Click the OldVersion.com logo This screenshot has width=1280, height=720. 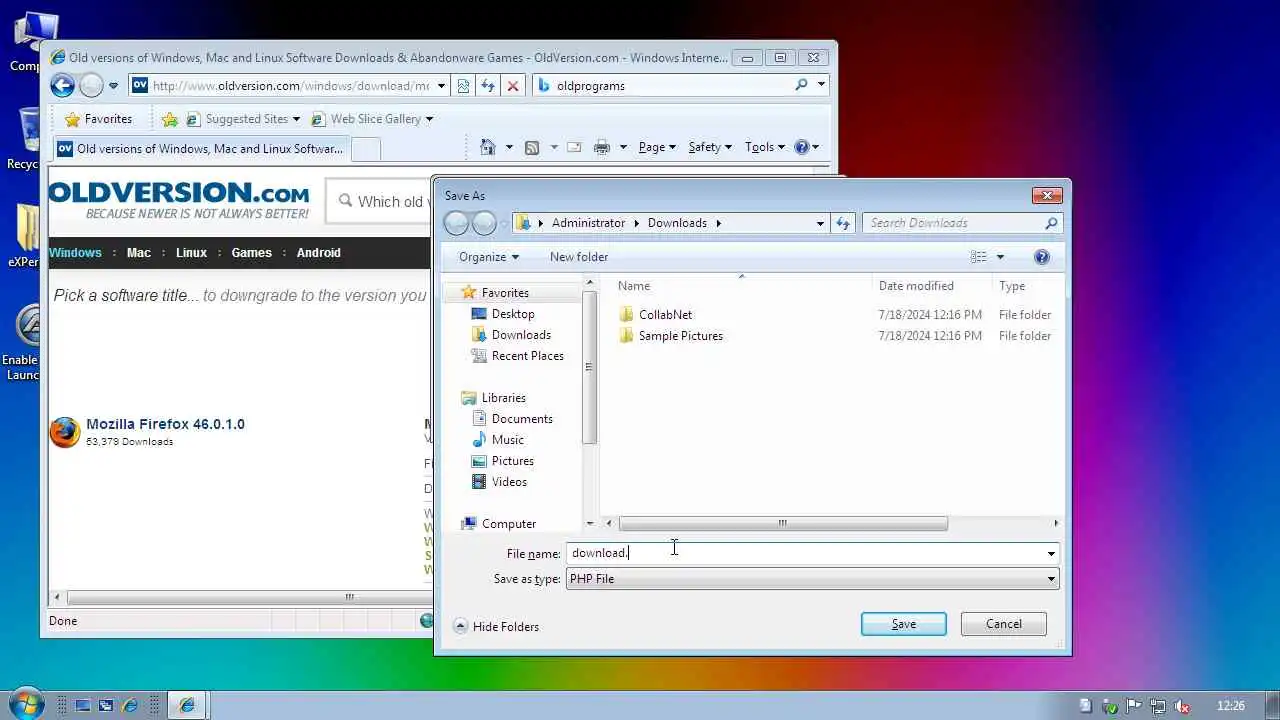pos(179,199)
